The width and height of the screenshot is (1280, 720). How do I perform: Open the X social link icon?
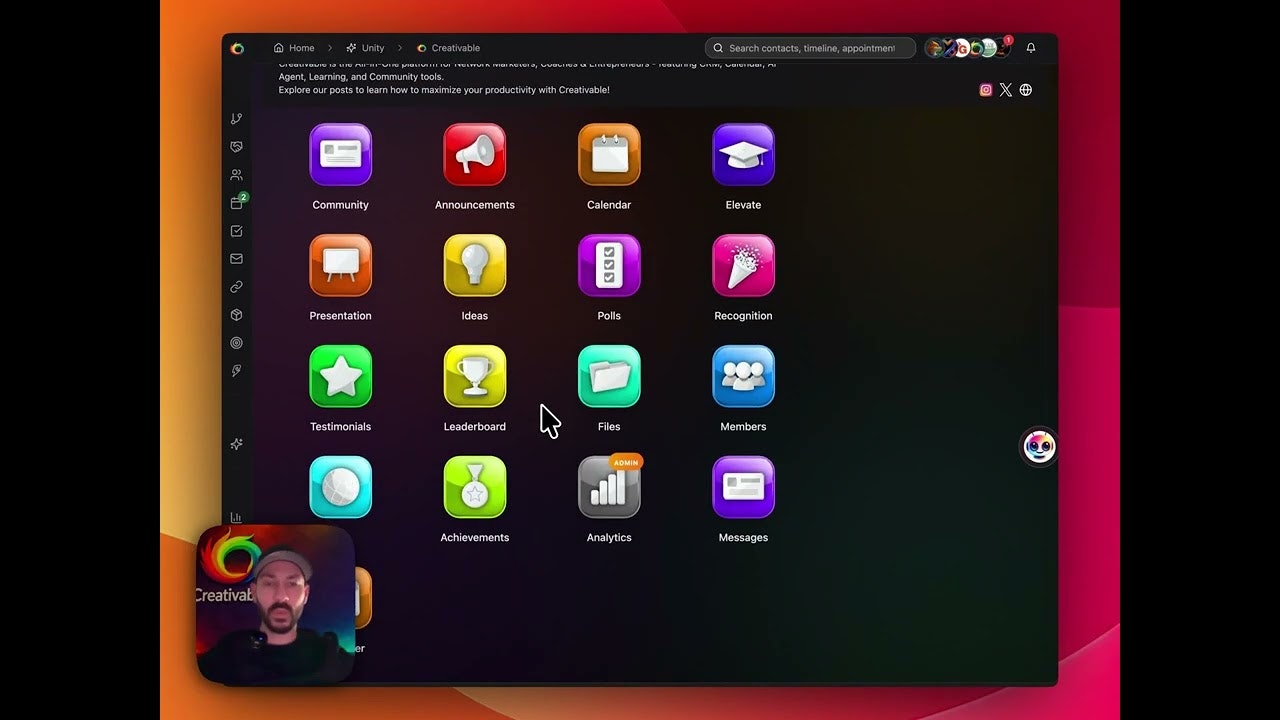coord(1006,90)
